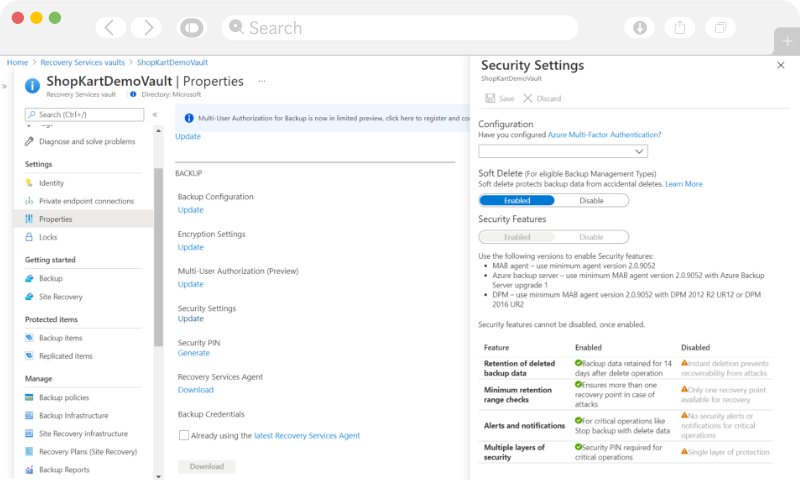Click Generate link under Security PIN
This screenshot has height=480, width=800.
click(193, 353)
